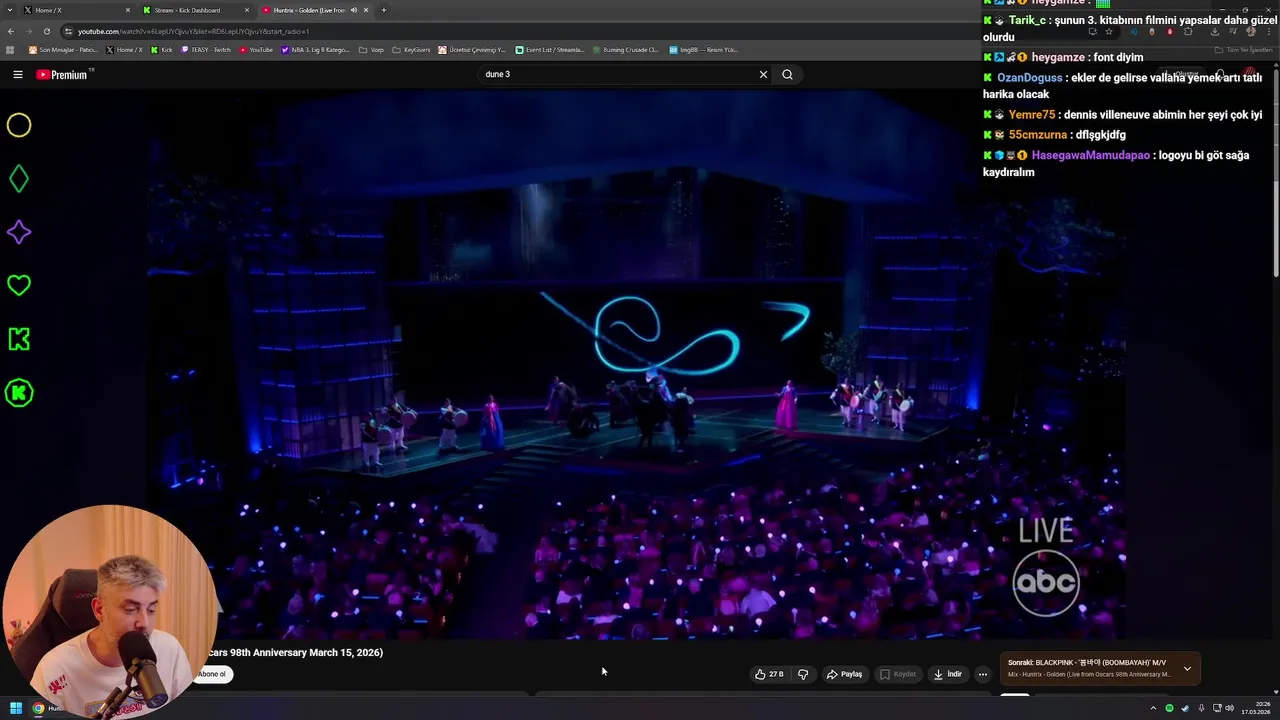Click the purple star overlay icon

click(19, 232)
